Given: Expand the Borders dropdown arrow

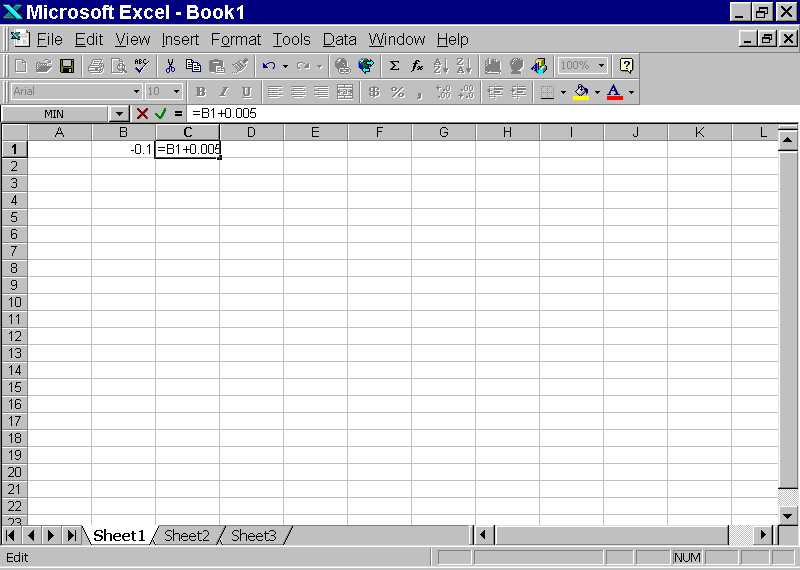Looking at the screenshot, I should 563,92.
